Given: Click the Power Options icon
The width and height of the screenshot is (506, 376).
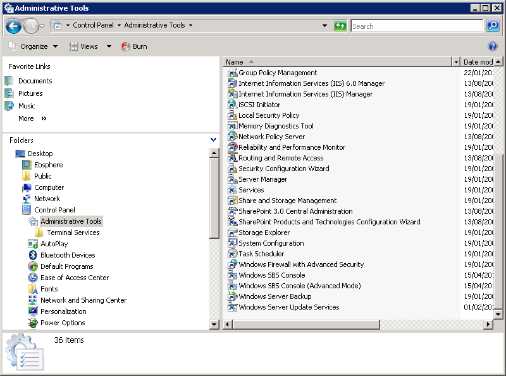Looking at the screenshot, I should pos(33,323).
